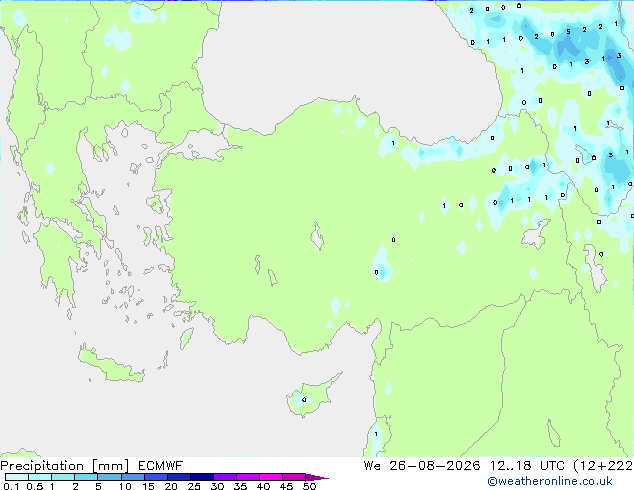Click the '(12+222' forecast step text

click(603, 466)
